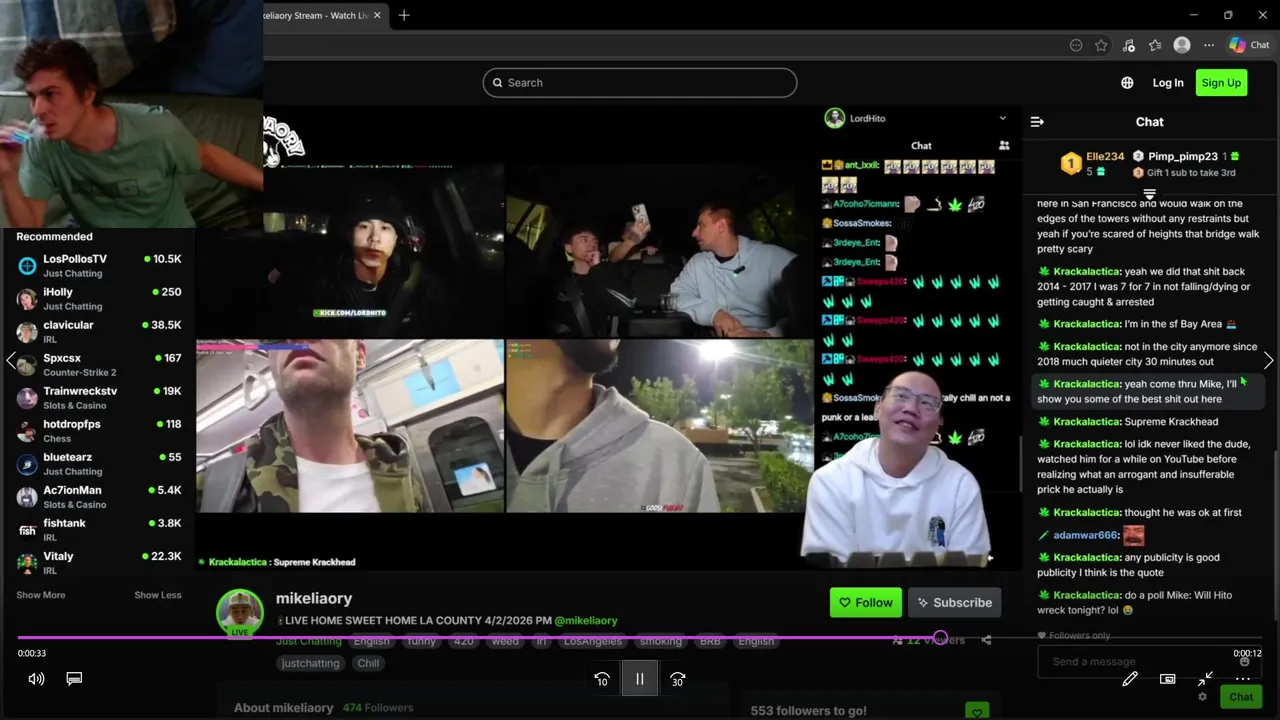
Task: Select the 420 stream tag
Action: [x=463, y=641]
